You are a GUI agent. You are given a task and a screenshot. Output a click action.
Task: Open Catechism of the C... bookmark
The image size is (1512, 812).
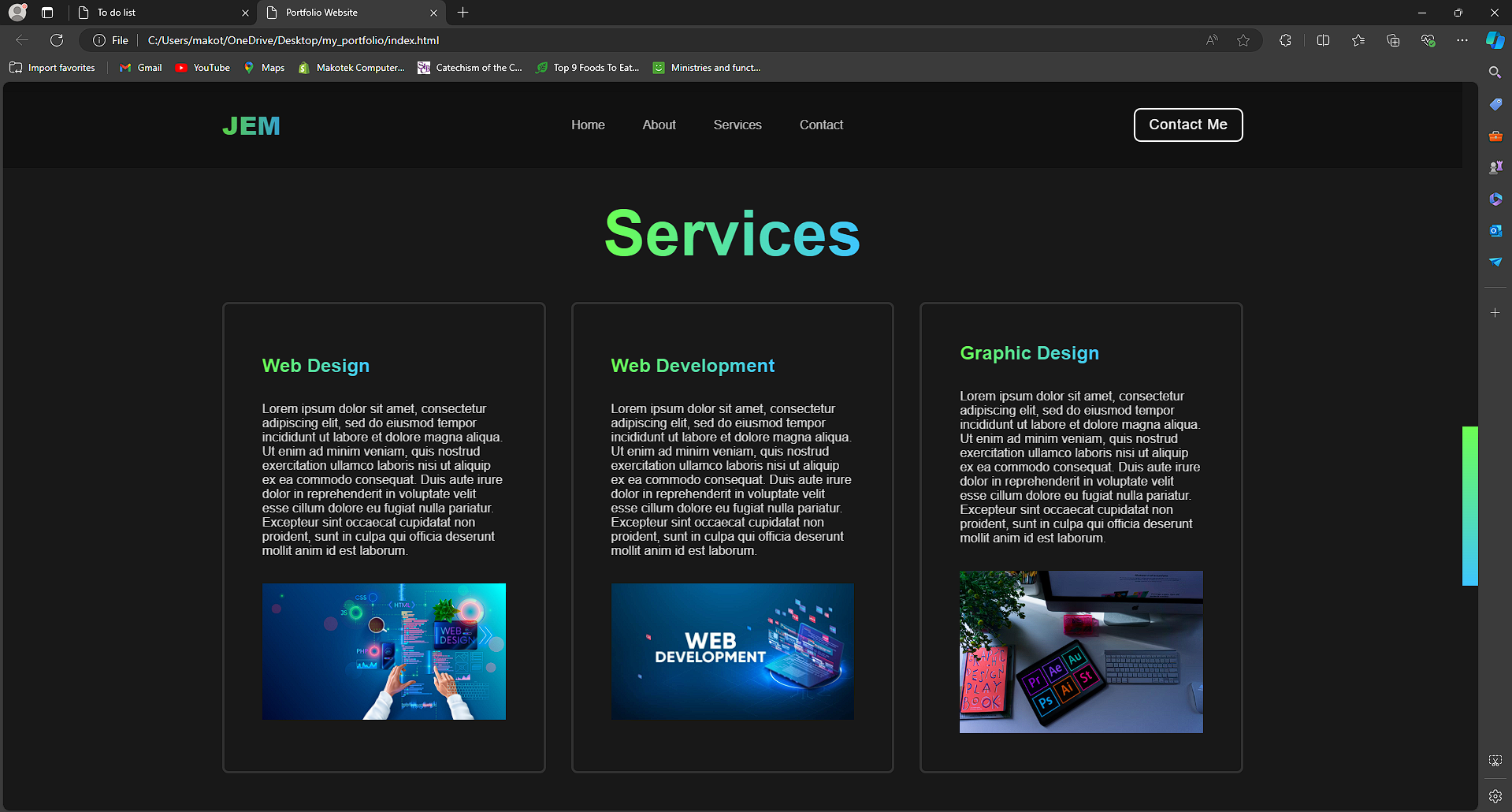coord(470,68)
